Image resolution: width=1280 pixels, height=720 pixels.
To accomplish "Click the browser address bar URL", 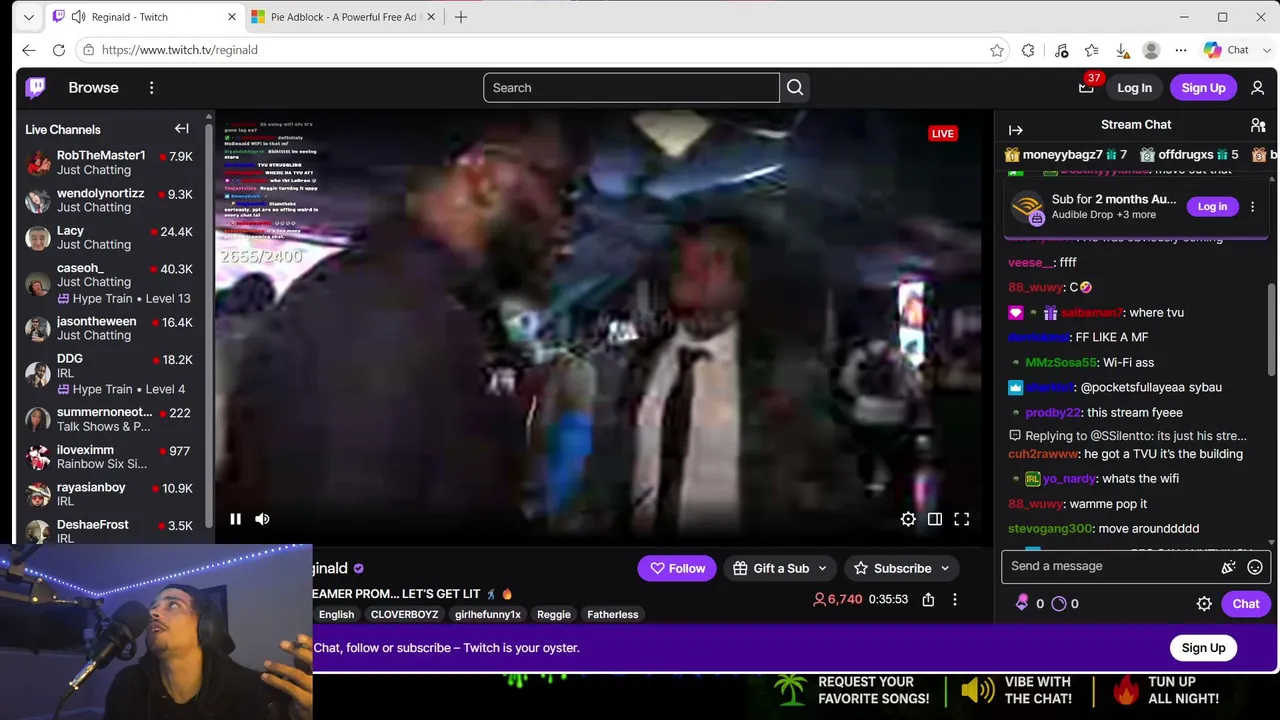I will click(180, 50).
